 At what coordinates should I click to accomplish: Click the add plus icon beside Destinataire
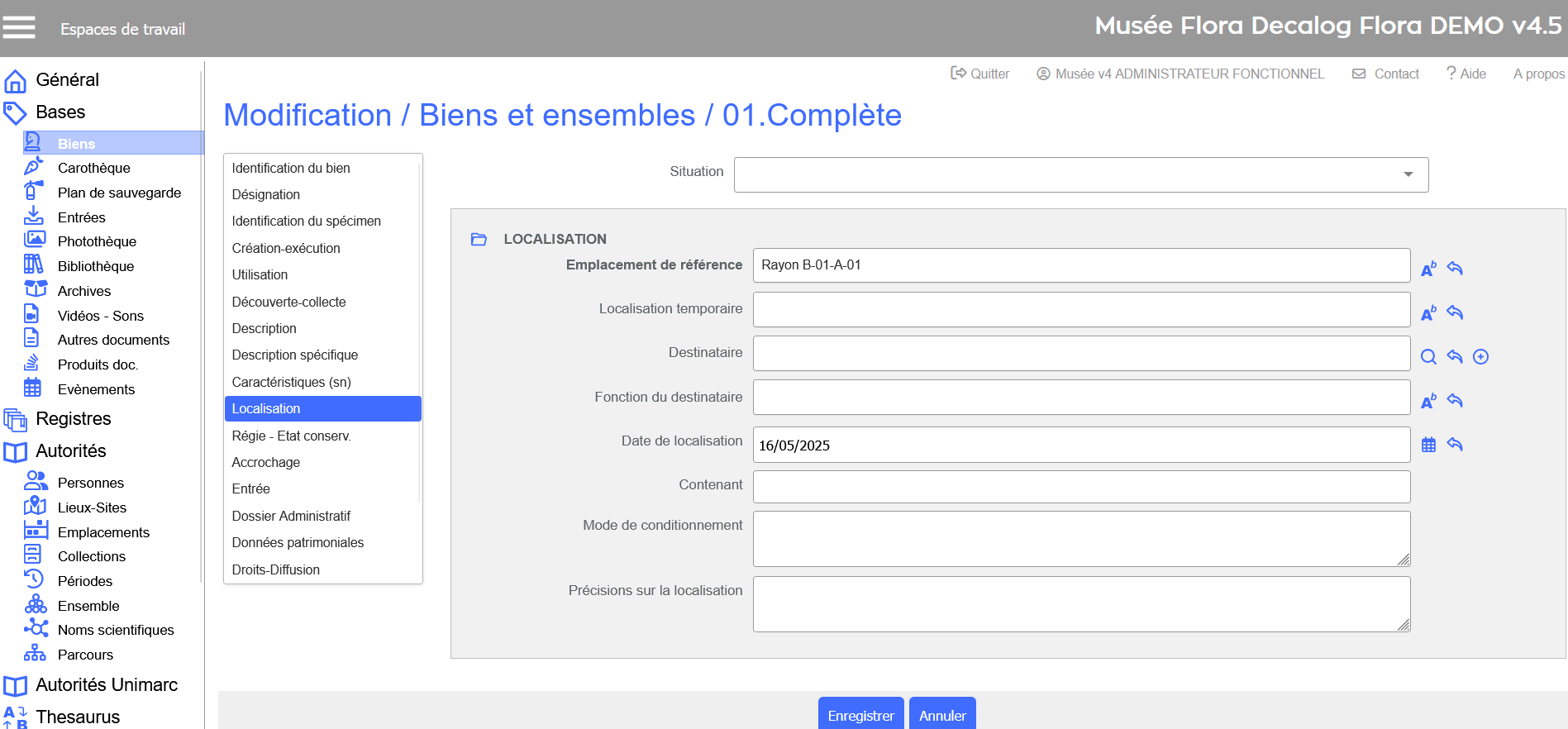[1481, 357]
